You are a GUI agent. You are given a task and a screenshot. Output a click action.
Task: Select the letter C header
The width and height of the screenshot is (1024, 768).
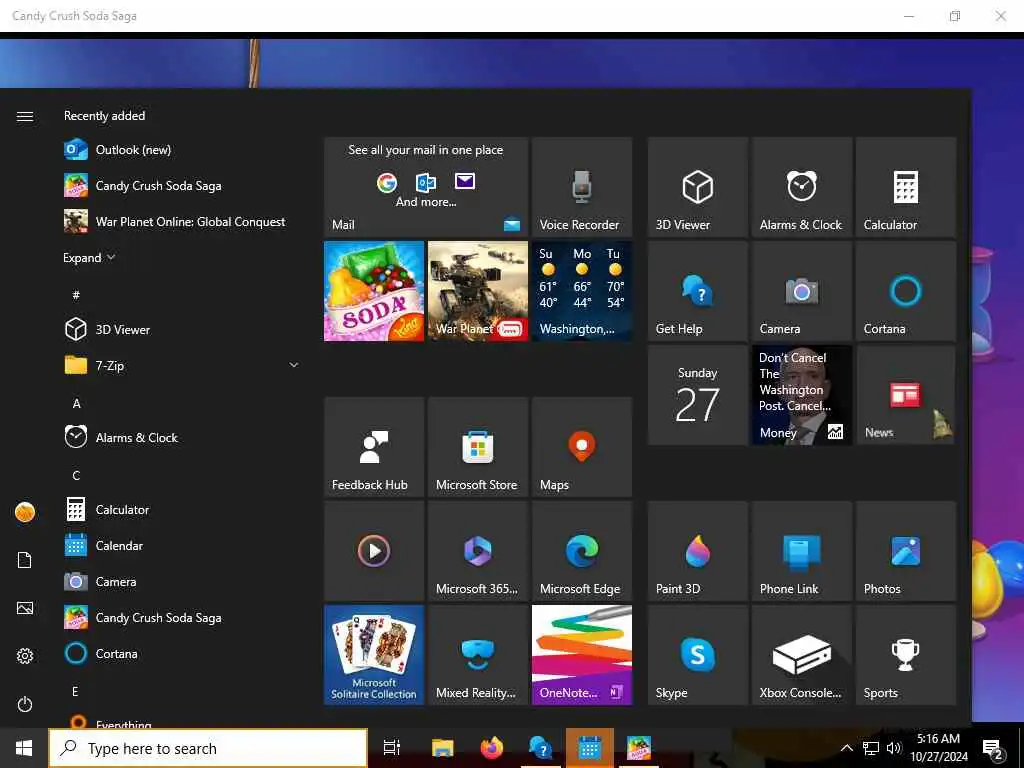pos(76,475)
